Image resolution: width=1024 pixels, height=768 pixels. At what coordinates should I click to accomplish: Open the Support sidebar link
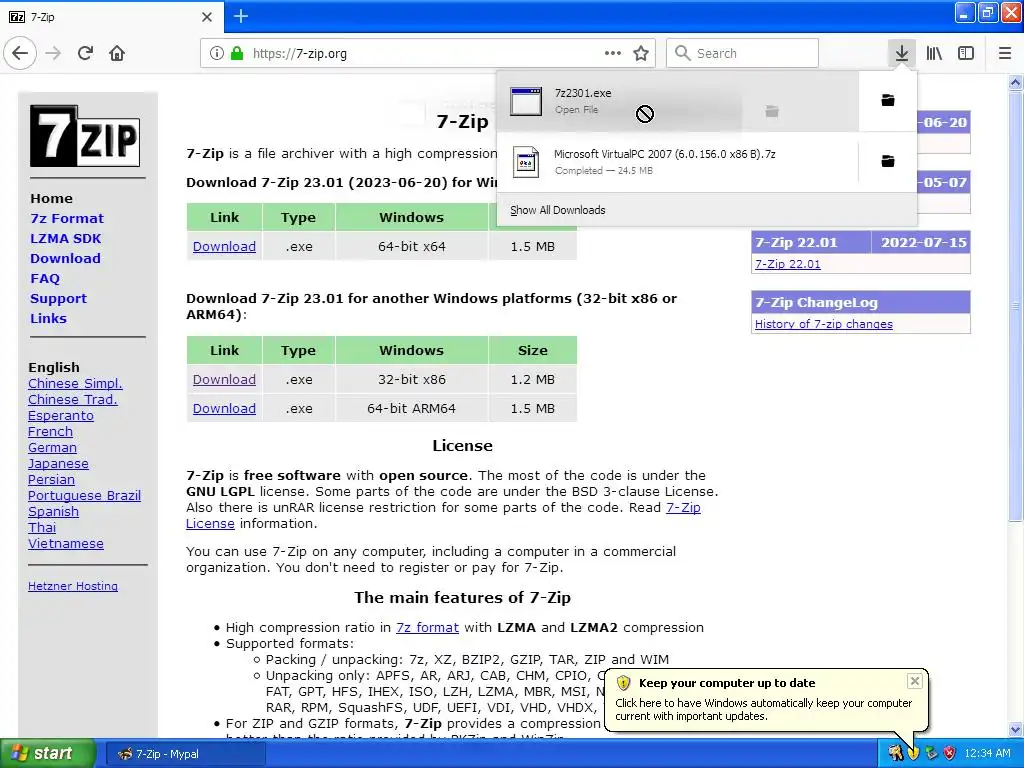click(58, 298)
